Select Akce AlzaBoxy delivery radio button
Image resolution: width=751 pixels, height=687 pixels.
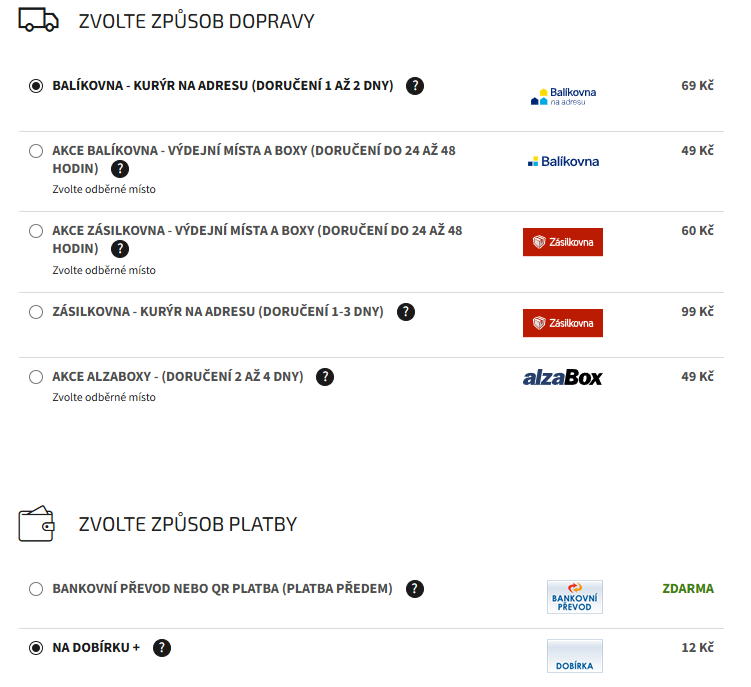pos(36,377)
